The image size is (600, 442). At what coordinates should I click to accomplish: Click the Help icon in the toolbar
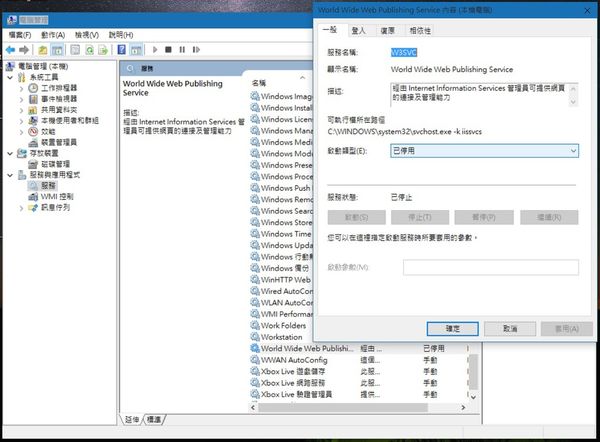pos(122,49)
